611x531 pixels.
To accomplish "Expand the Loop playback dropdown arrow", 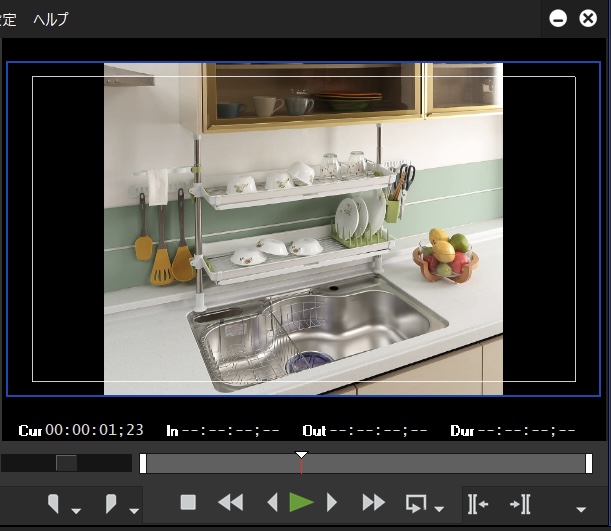I will pos(438,510).
